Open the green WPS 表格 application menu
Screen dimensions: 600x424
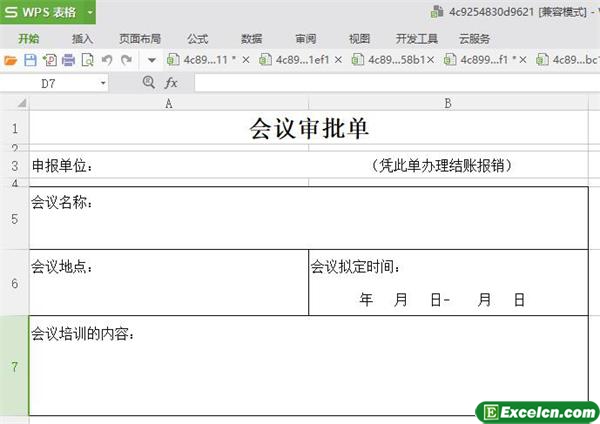[x=47, y=12]
